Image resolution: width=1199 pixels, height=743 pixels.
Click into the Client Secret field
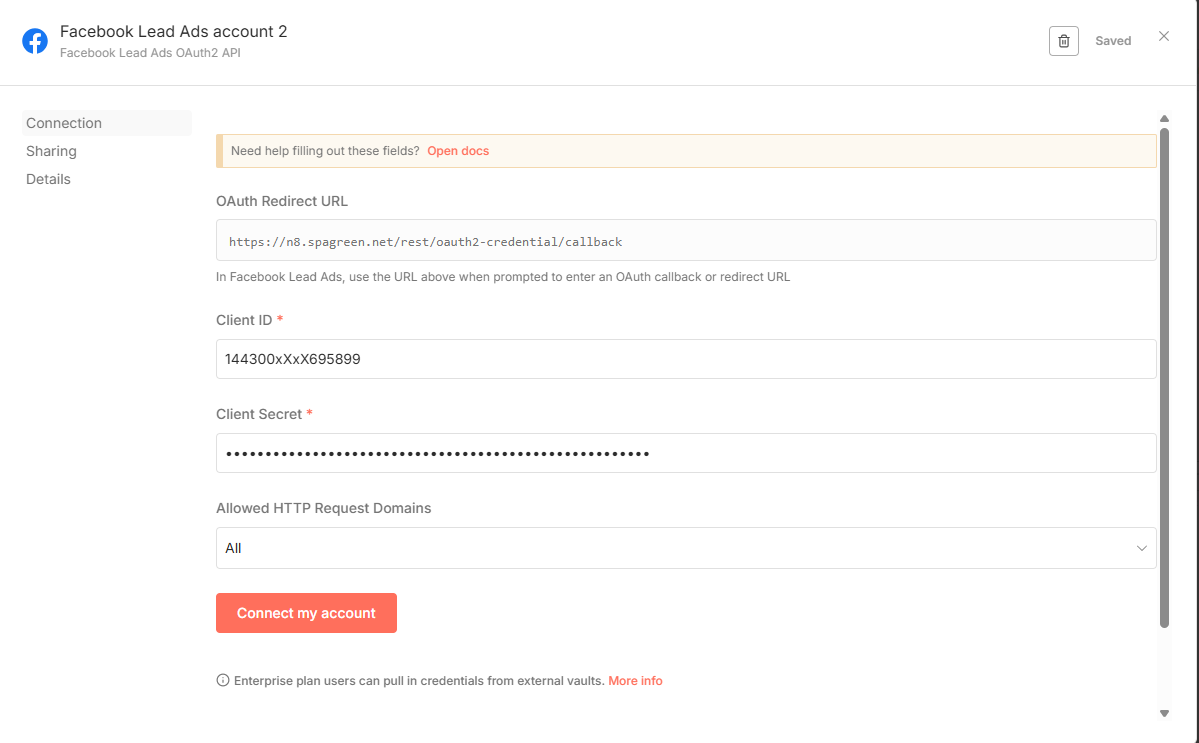[x=686, y=453]
